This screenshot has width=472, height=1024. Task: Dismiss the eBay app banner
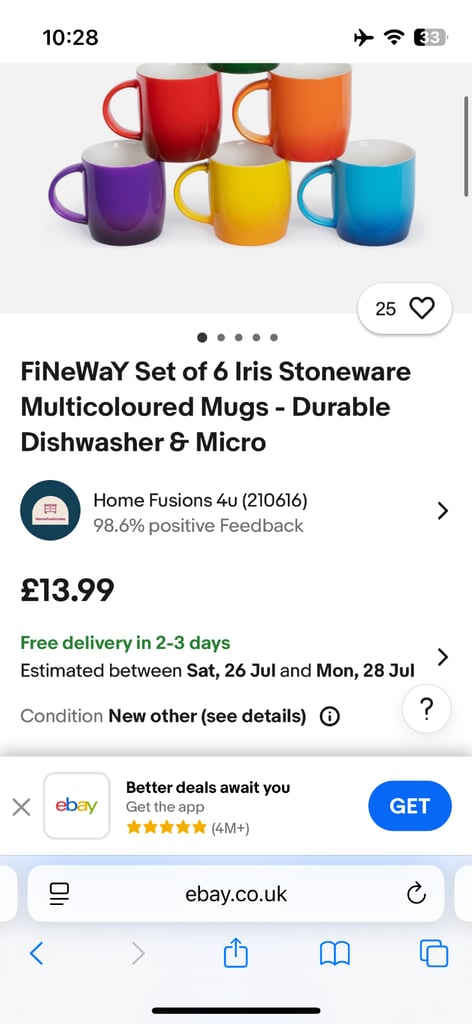(22, 807)
